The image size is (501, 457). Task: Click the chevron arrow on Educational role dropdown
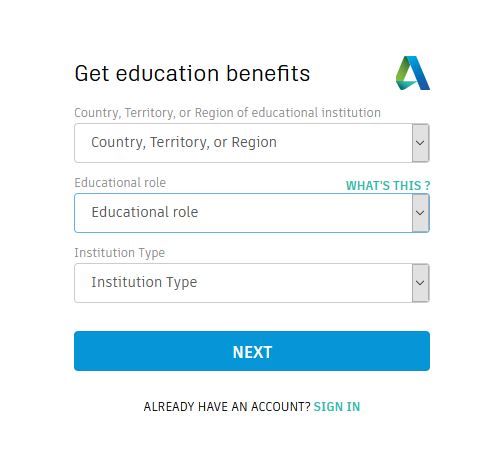[420, 213]
